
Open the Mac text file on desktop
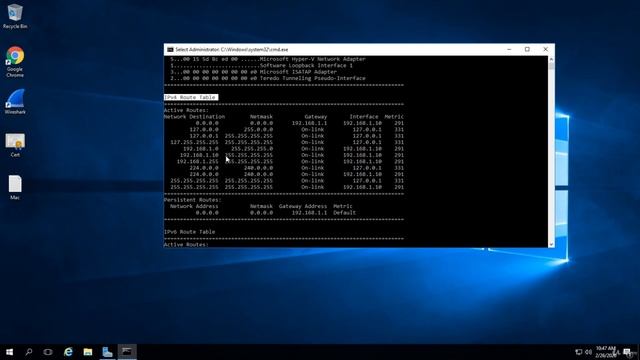tap(15, 187)
